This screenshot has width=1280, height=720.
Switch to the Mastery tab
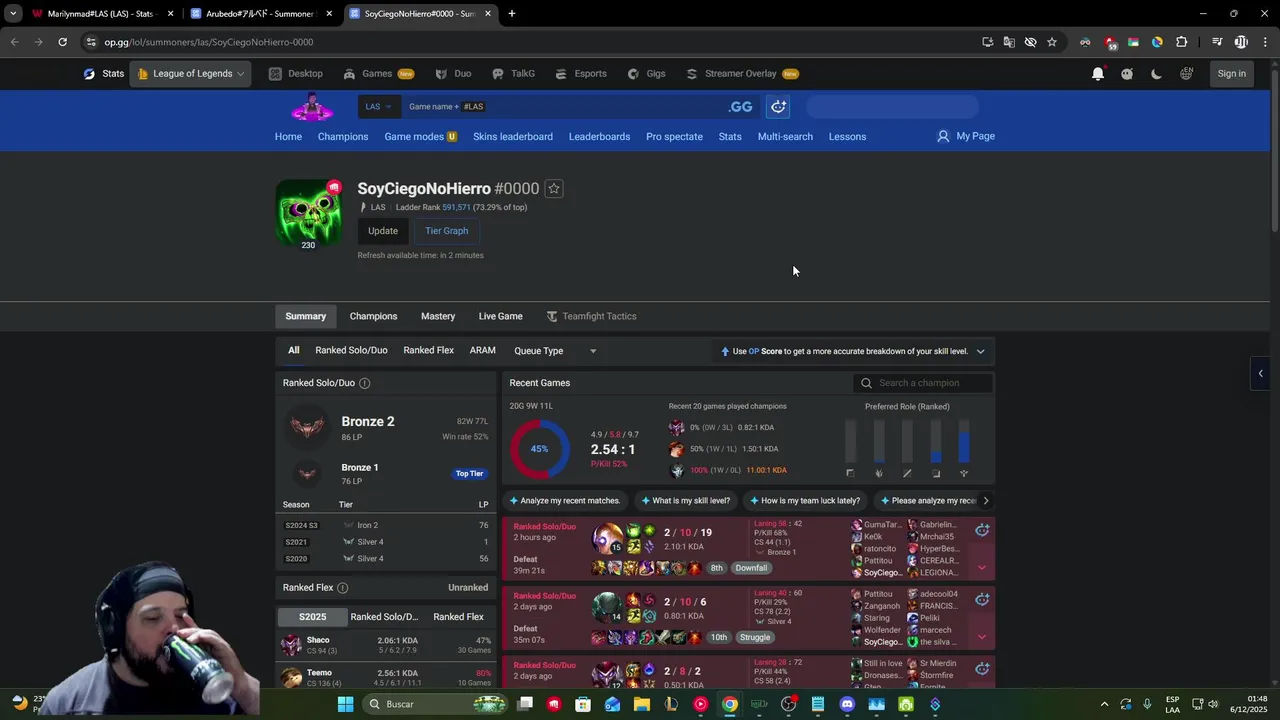[x=438, y=316]
